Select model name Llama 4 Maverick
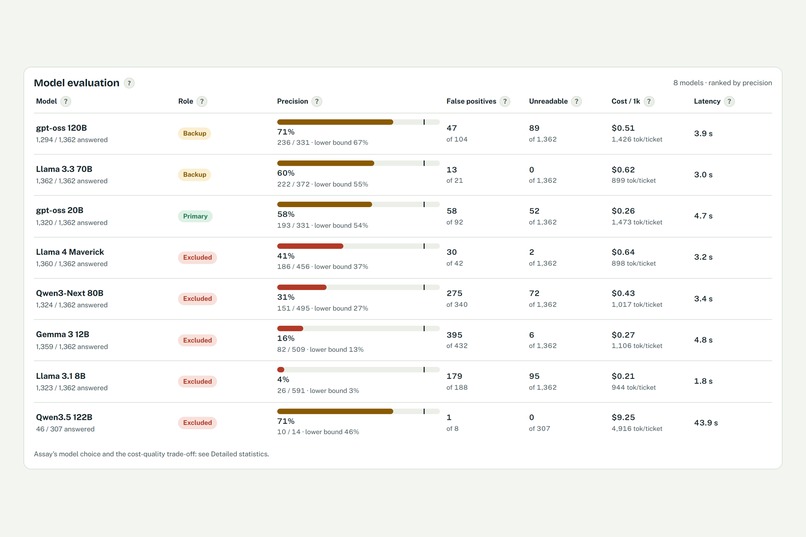This screenshot has width=806, height=537. [x=69, y=252]
